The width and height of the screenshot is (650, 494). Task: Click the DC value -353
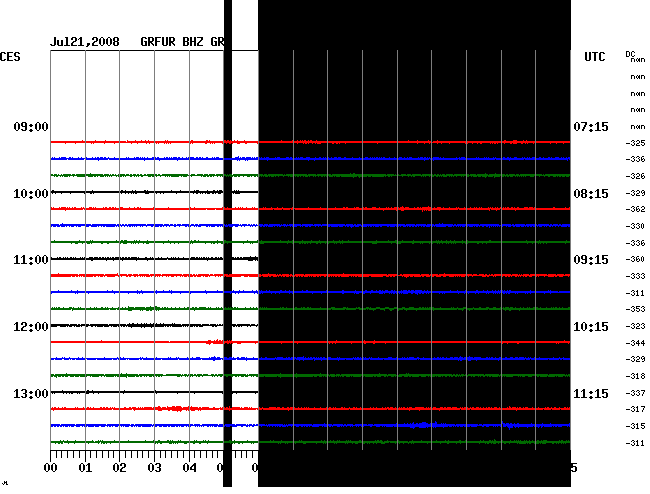pyautogui.click(x=635, y=309)
